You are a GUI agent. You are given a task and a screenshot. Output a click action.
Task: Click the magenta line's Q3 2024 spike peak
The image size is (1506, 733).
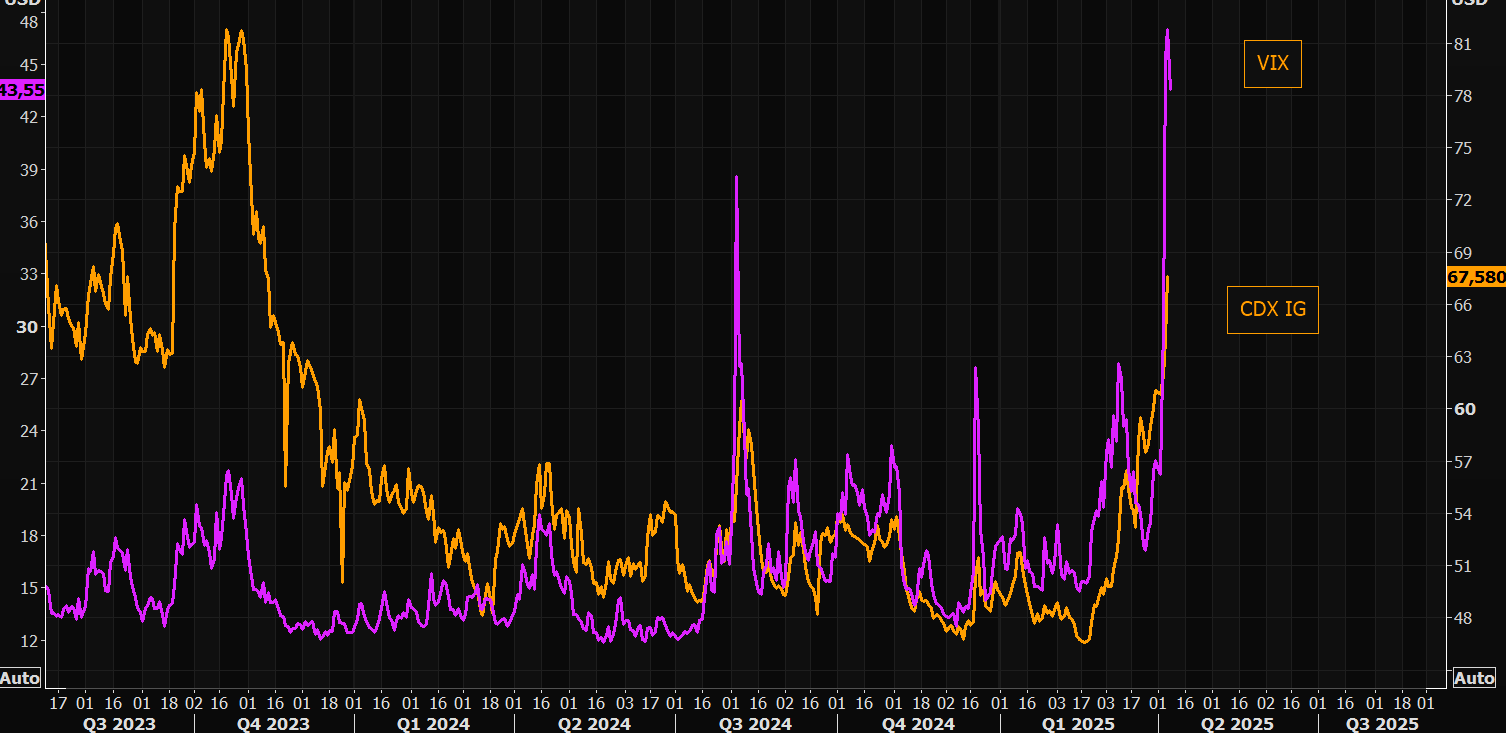pyautogui.click(x=737, y=178)
